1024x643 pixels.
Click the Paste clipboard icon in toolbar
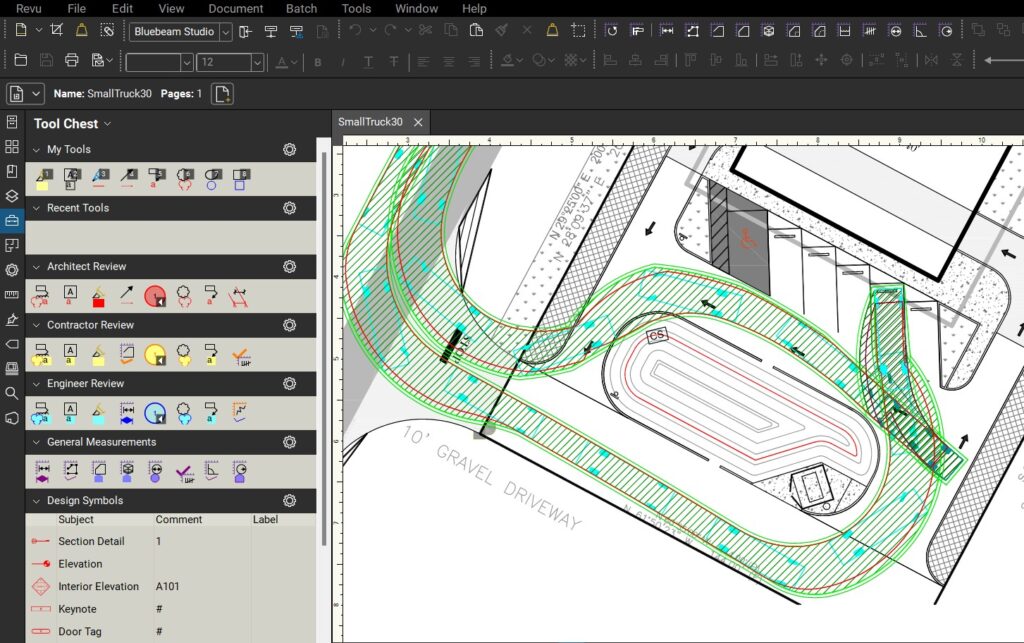tap(478, 31)
